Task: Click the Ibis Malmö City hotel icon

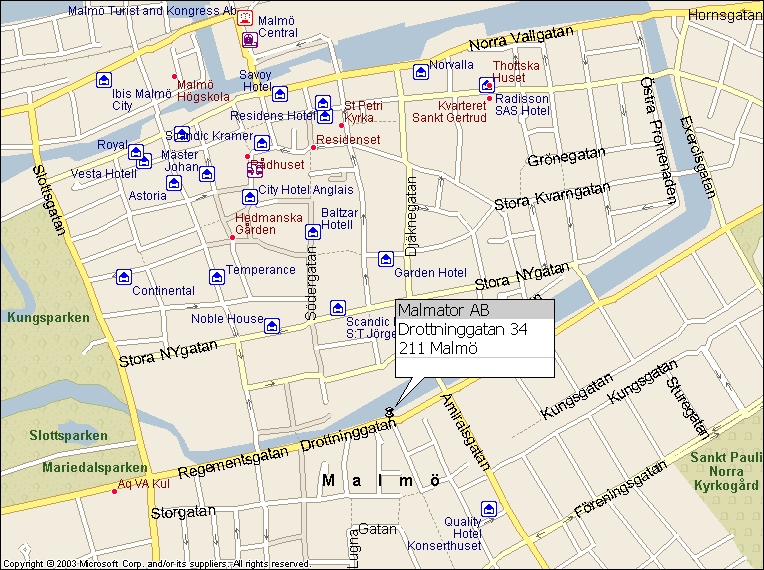Action: [x=104, y=80]
